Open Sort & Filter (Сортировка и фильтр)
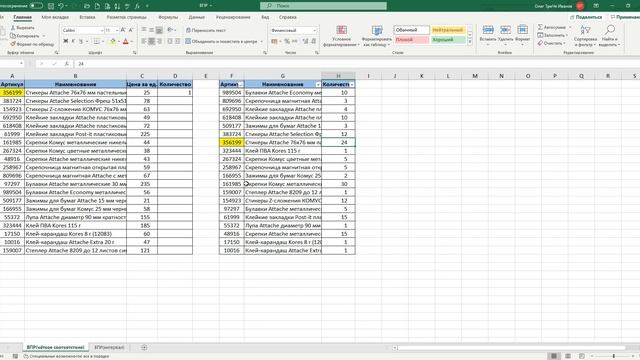This screenshot has height=360, width=640. 585,36
